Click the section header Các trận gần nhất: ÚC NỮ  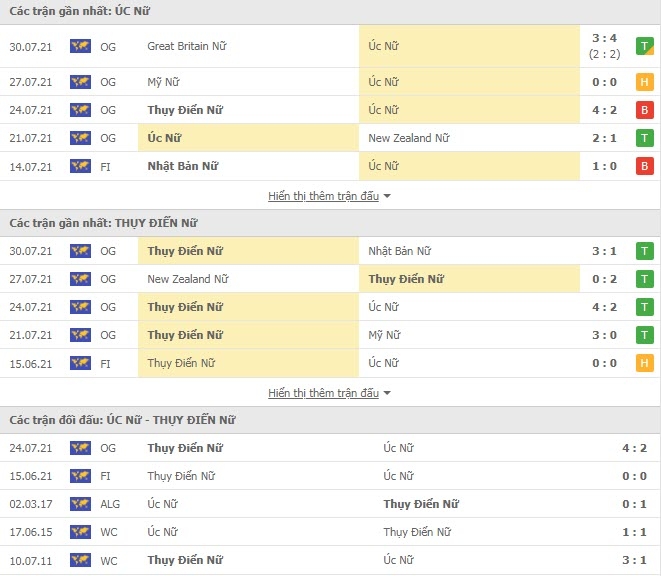point(79,11)
